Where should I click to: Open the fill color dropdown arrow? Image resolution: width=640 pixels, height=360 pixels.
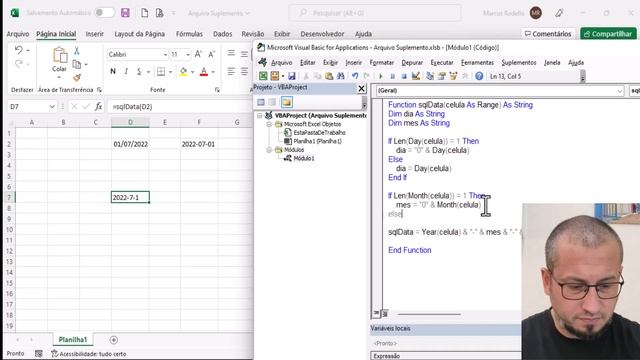click(192, 72)
